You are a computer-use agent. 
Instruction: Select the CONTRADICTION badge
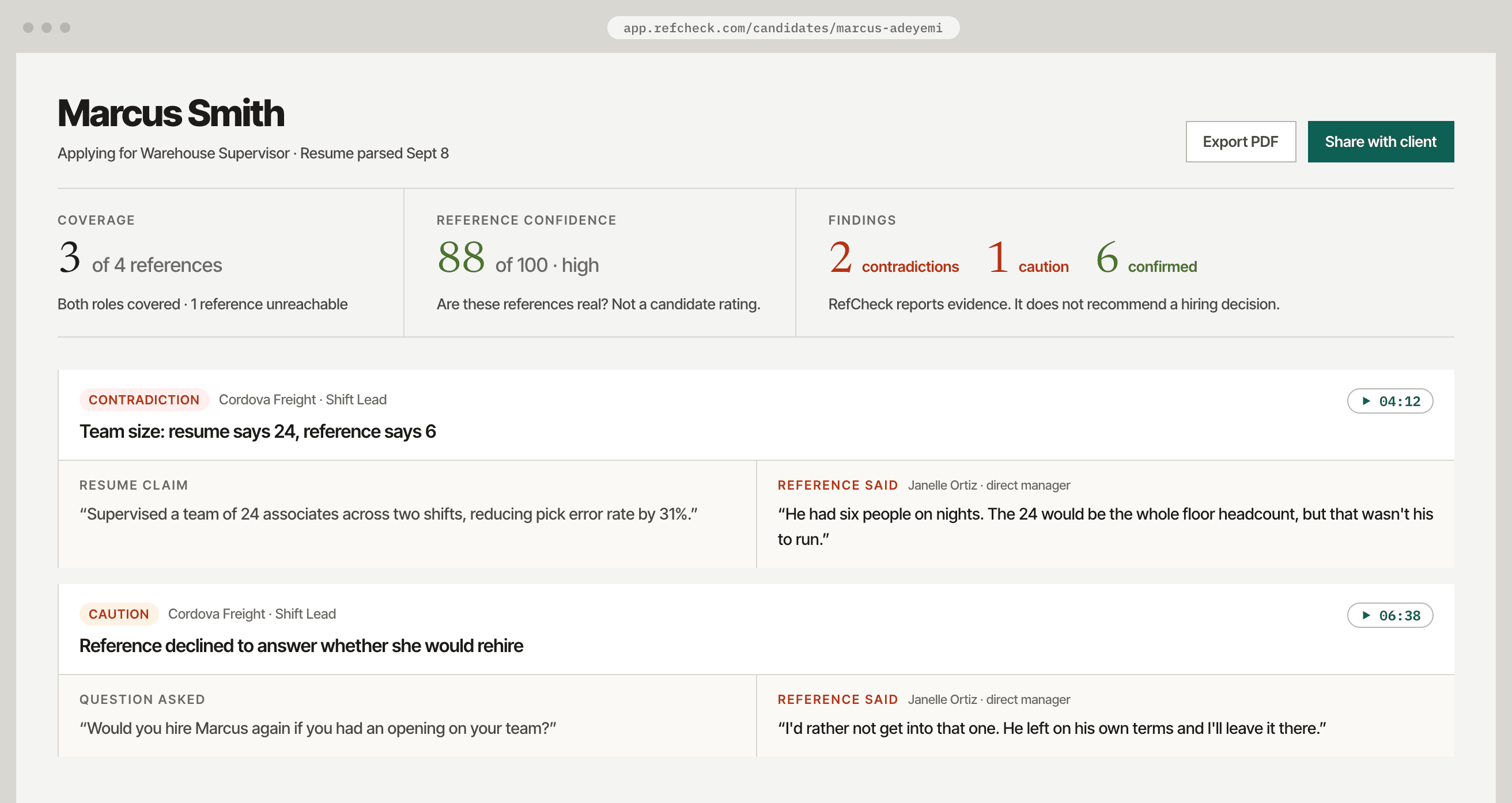[144, 400]
